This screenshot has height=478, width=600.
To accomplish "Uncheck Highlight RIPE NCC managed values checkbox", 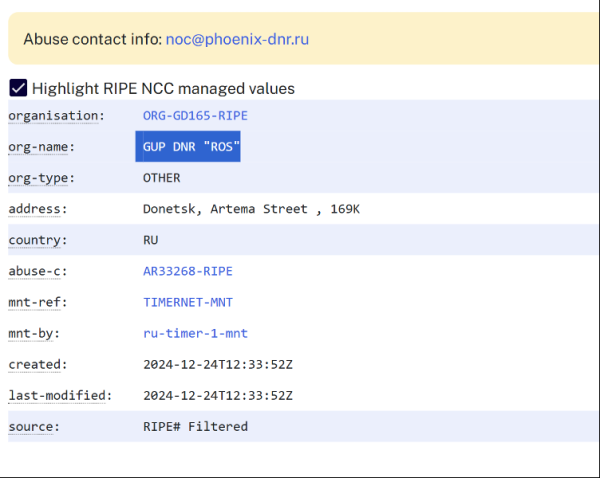I will point(18,88).
